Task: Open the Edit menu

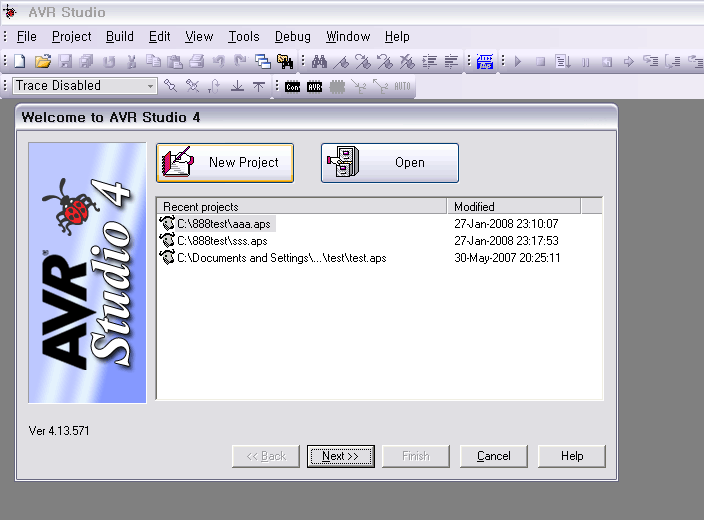Action: 159,36
